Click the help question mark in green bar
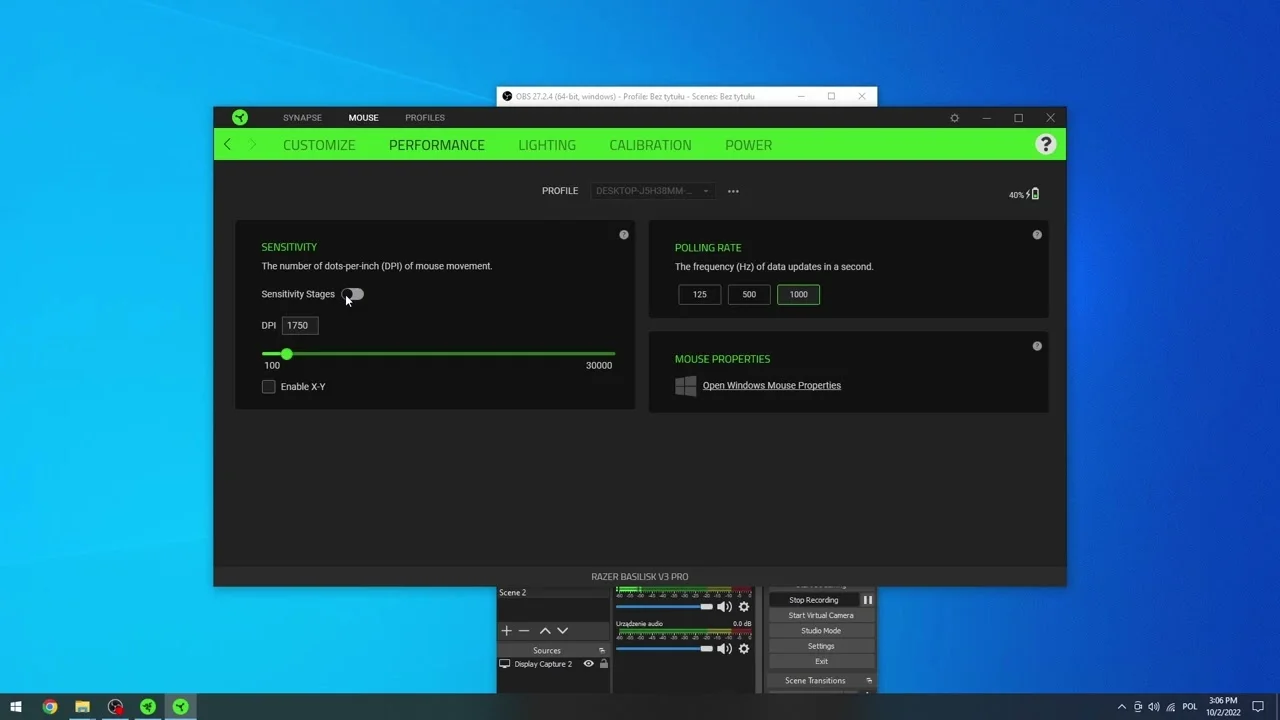 [1045, 144]
